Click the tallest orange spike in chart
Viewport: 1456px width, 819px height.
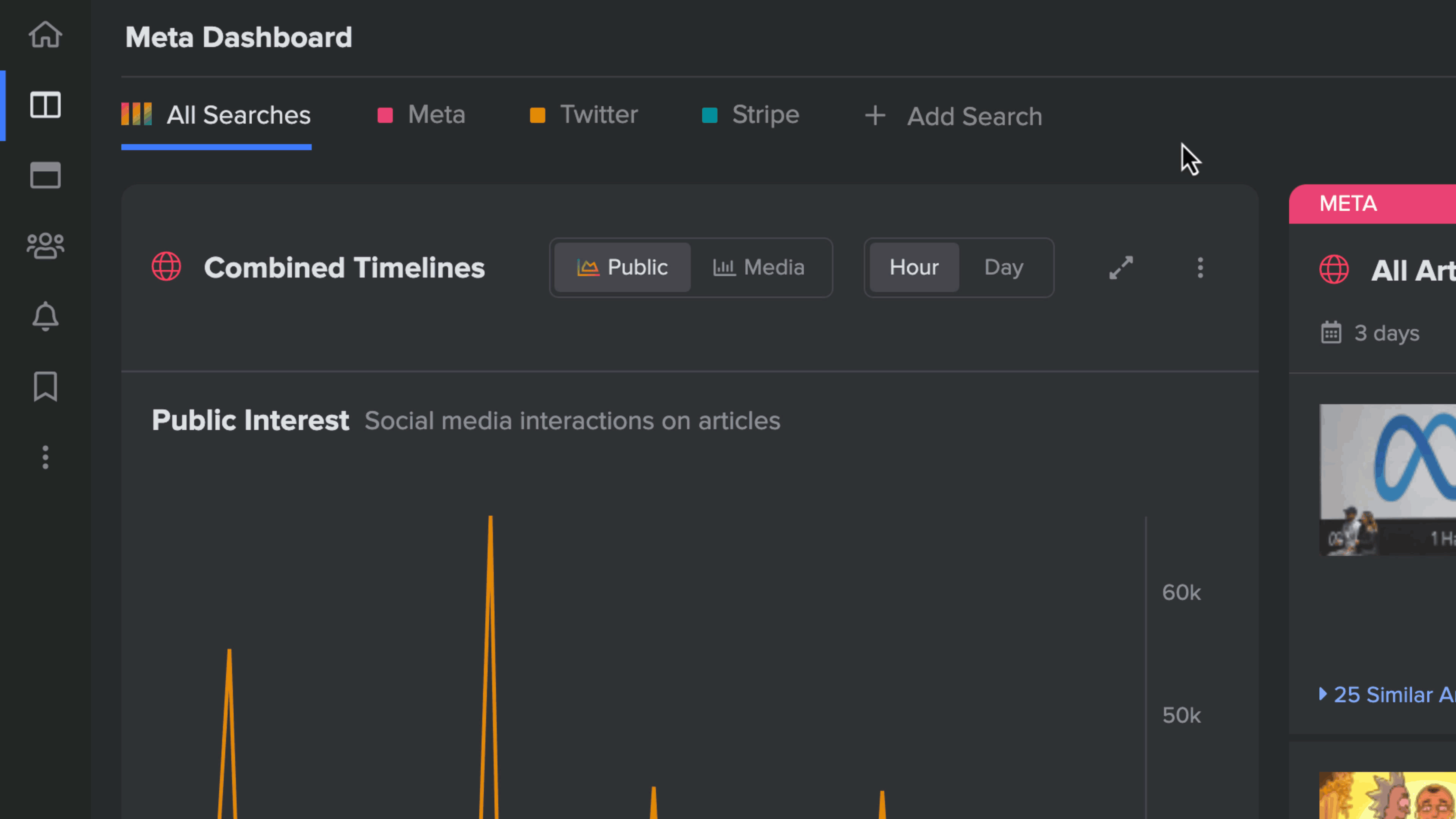(490, 667)
